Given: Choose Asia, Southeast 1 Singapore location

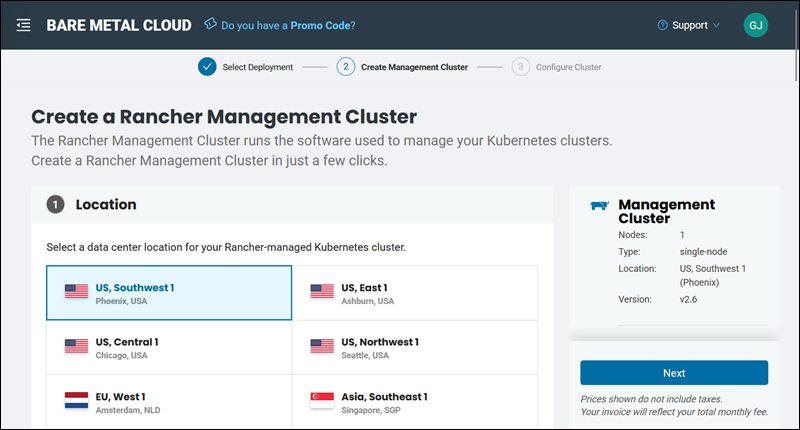Looking at the screenshot, I should coord(415,401).
